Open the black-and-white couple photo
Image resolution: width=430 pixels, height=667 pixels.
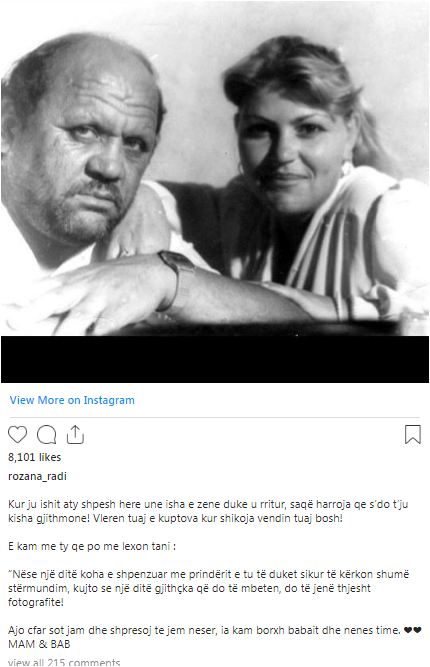215,170
